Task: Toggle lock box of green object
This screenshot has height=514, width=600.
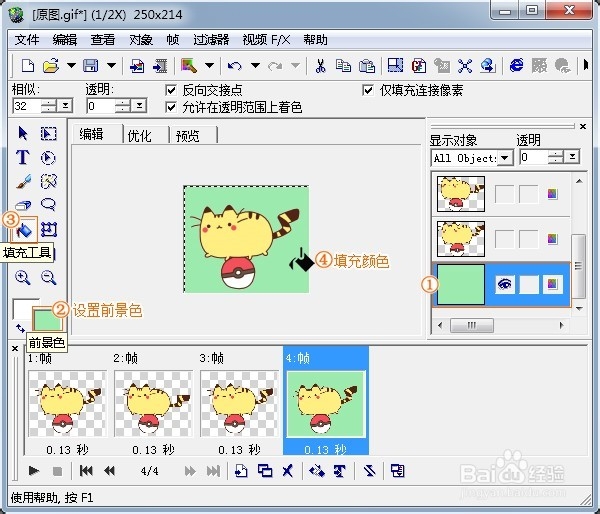Action: pos(528,284)
